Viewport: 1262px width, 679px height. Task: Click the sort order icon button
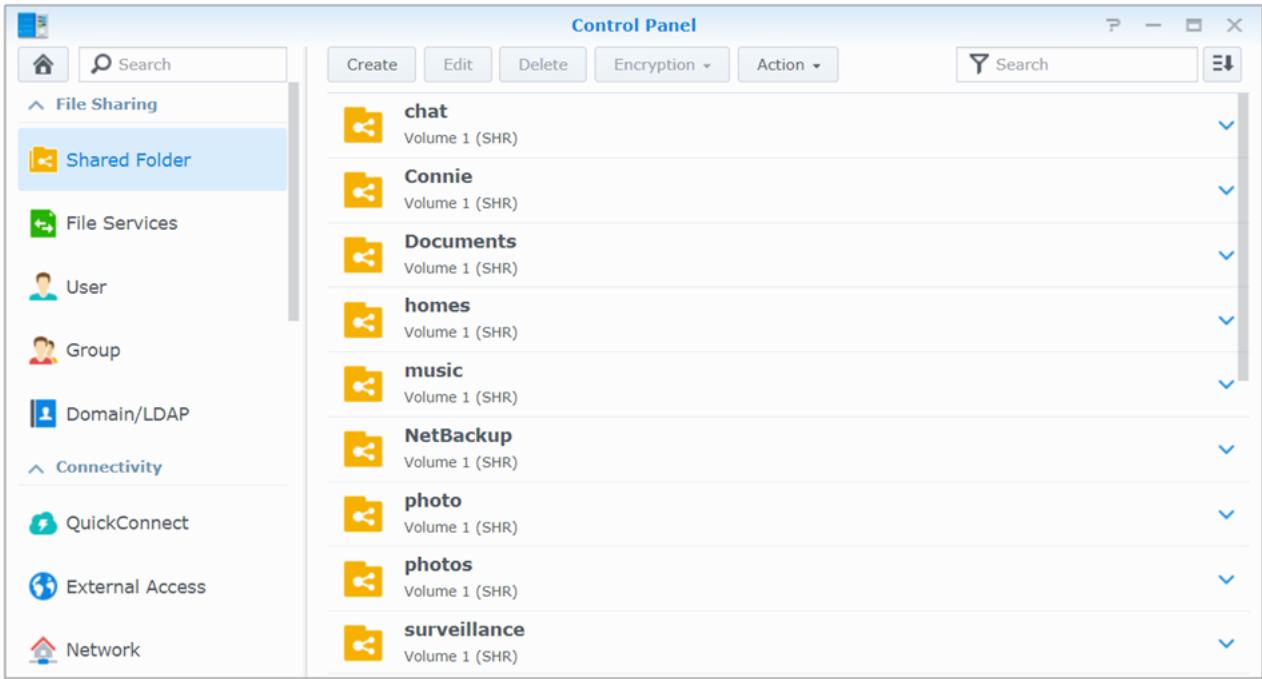pos(1221,65)
